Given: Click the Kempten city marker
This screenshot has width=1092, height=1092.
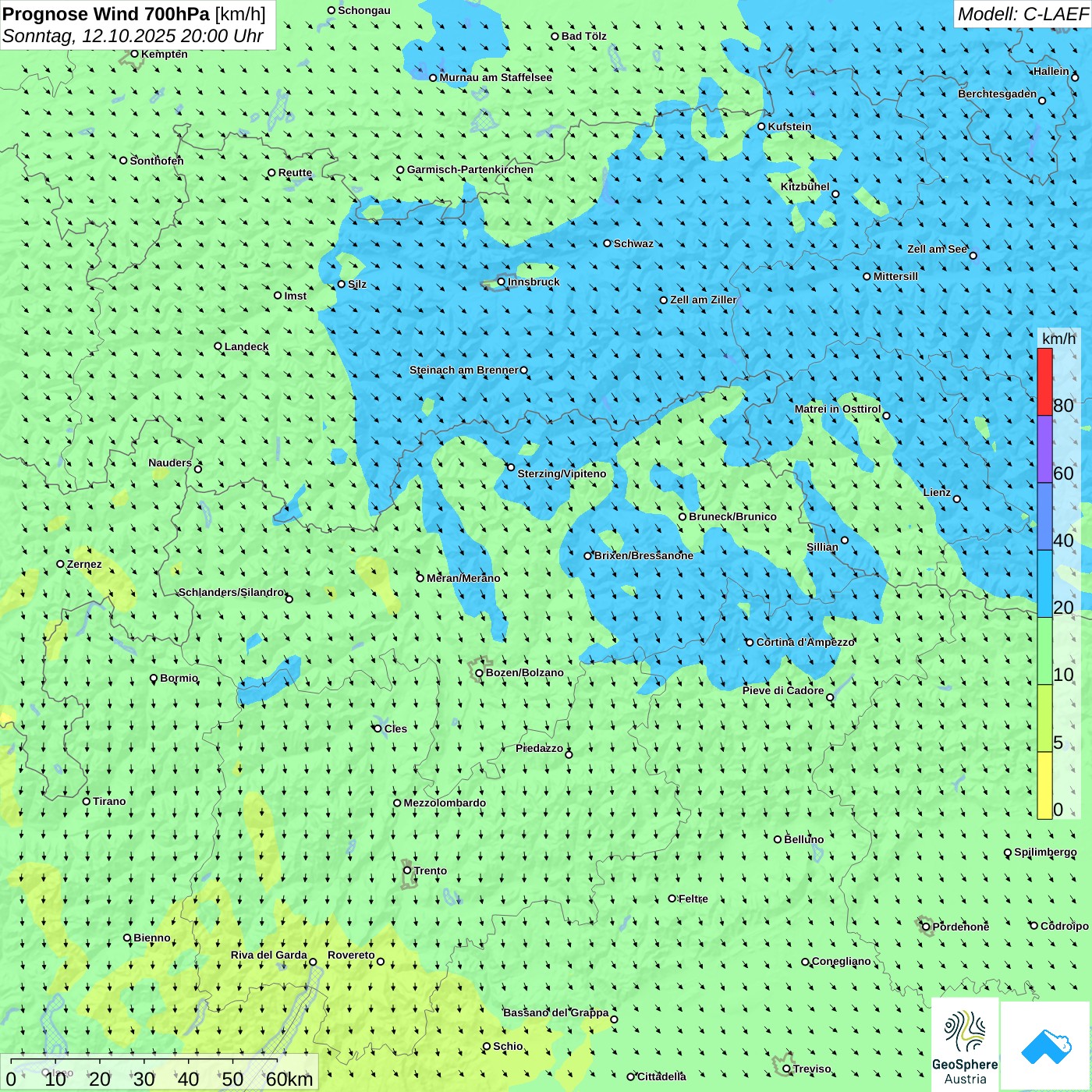Looking at the screenshot, I should [134, 54].
